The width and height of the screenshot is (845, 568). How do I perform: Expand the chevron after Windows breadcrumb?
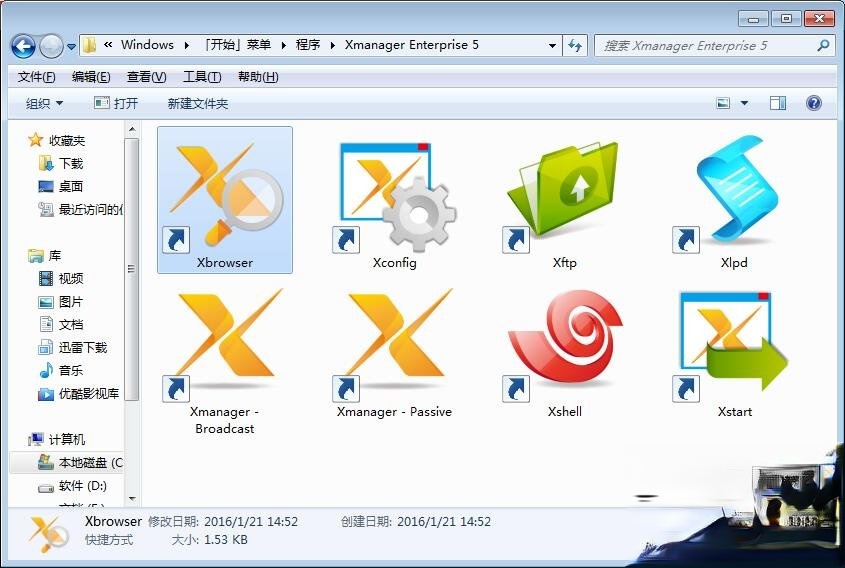[186, 45]
